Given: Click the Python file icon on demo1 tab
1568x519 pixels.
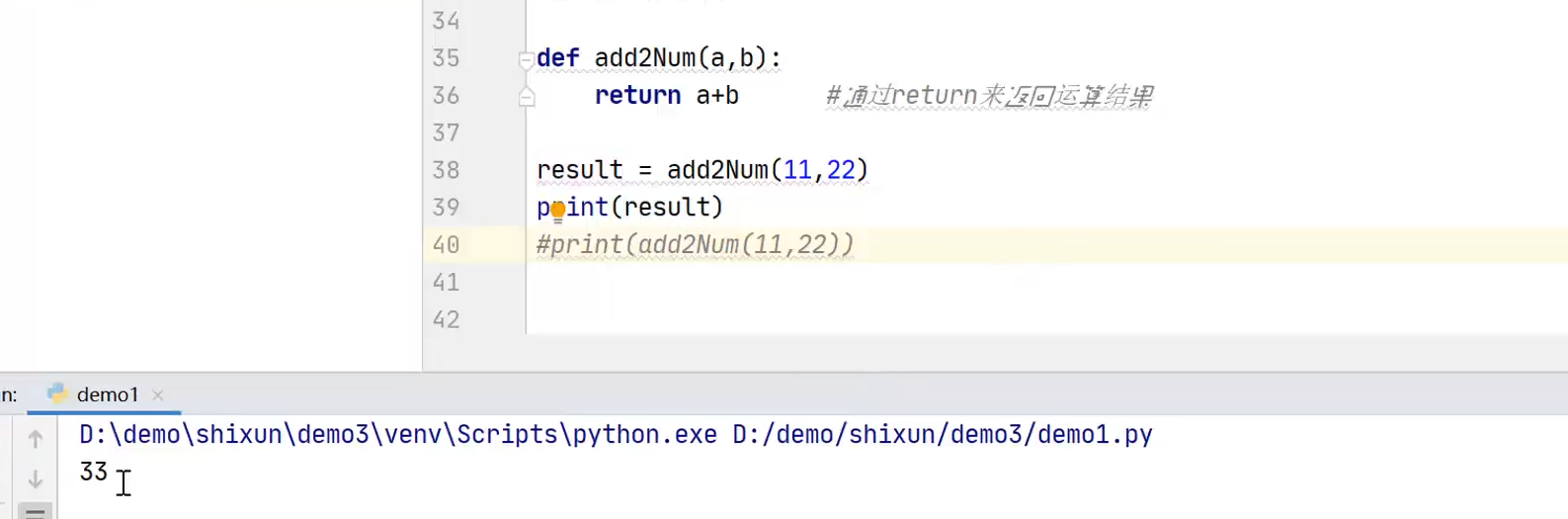Looking at the screenshot, I should (x=57, y=393).
